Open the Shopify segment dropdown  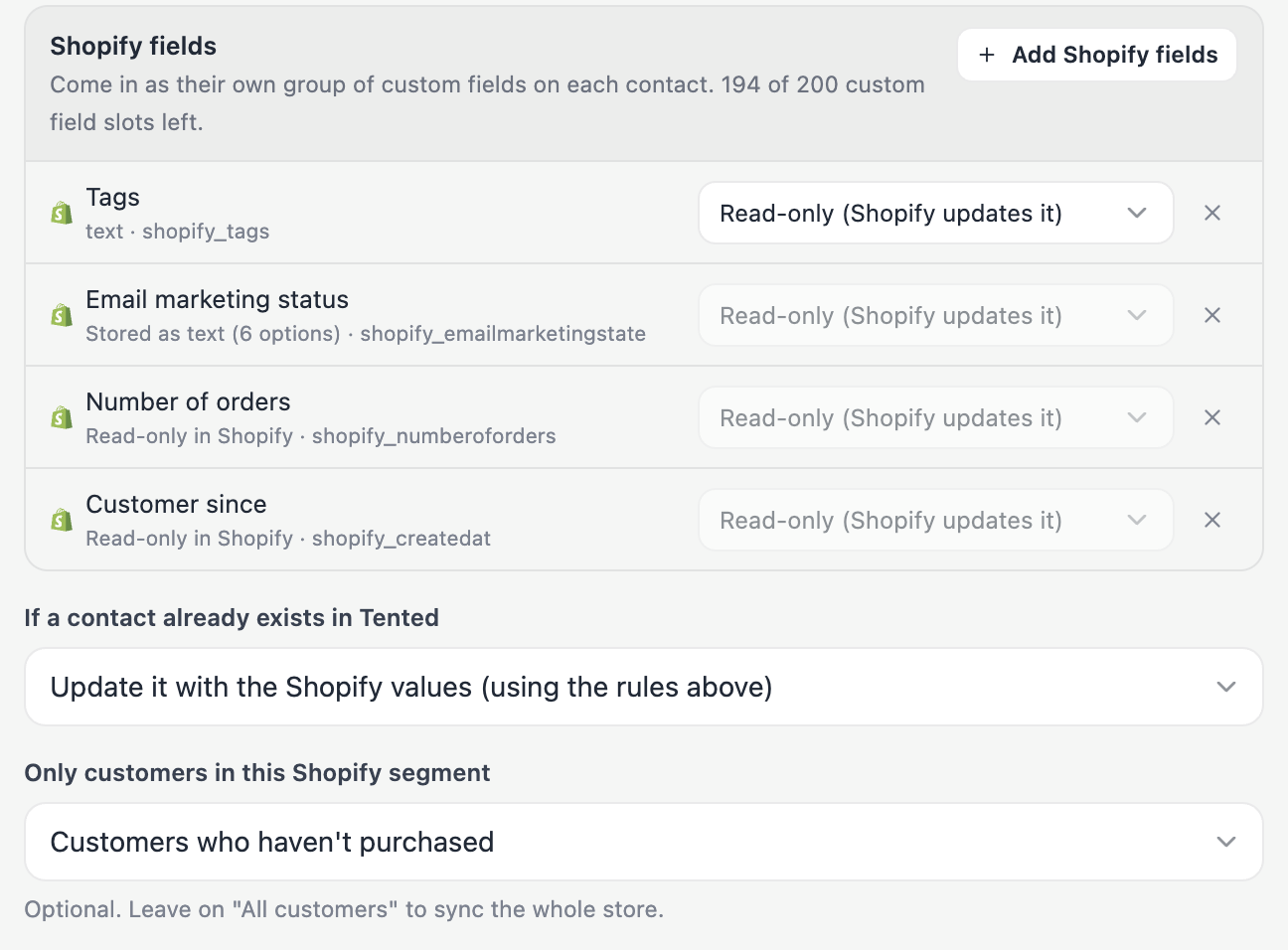tap(644, 842)
